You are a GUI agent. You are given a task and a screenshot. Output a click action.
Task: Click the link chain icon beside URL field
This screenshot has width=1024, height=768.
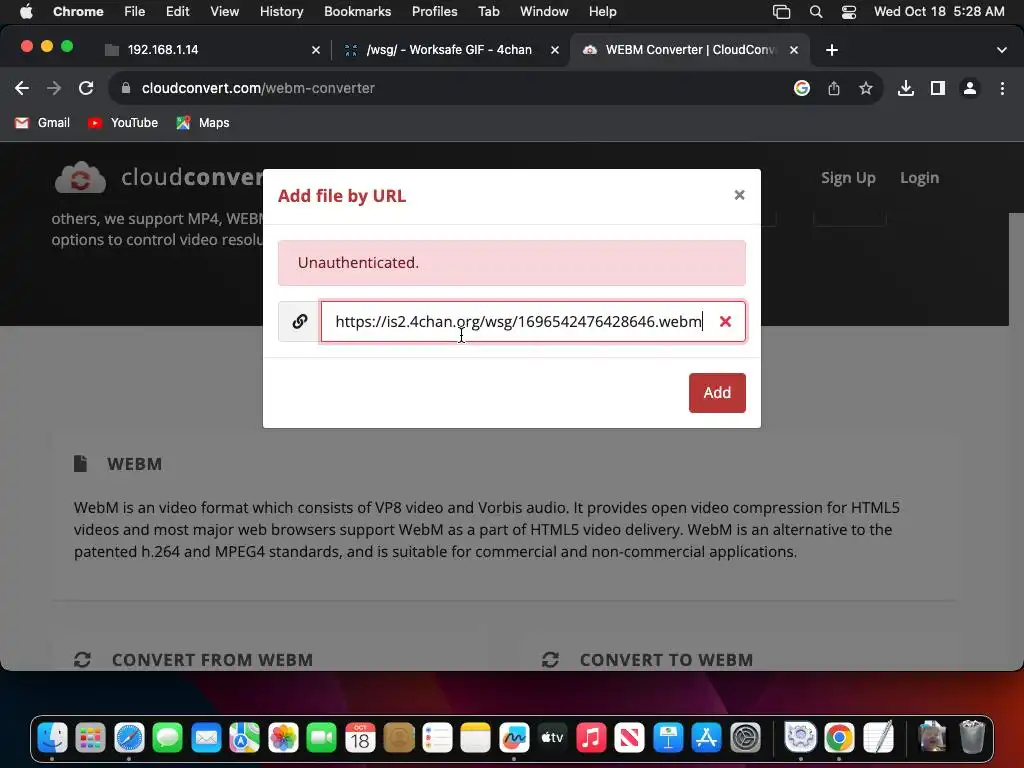pos(300,321)
